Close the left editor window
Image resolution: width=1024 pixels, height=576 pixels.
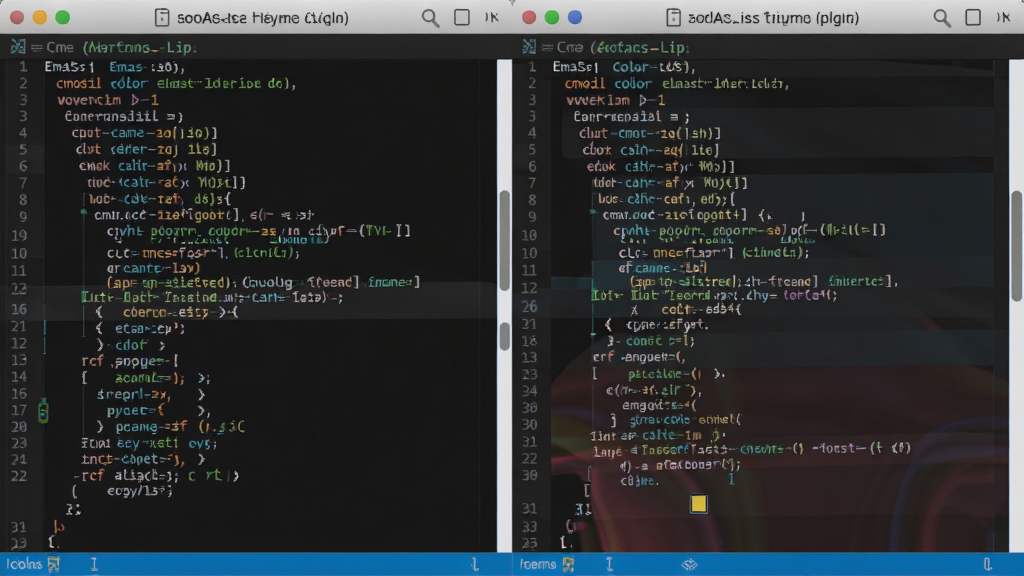tap(17, 17)
